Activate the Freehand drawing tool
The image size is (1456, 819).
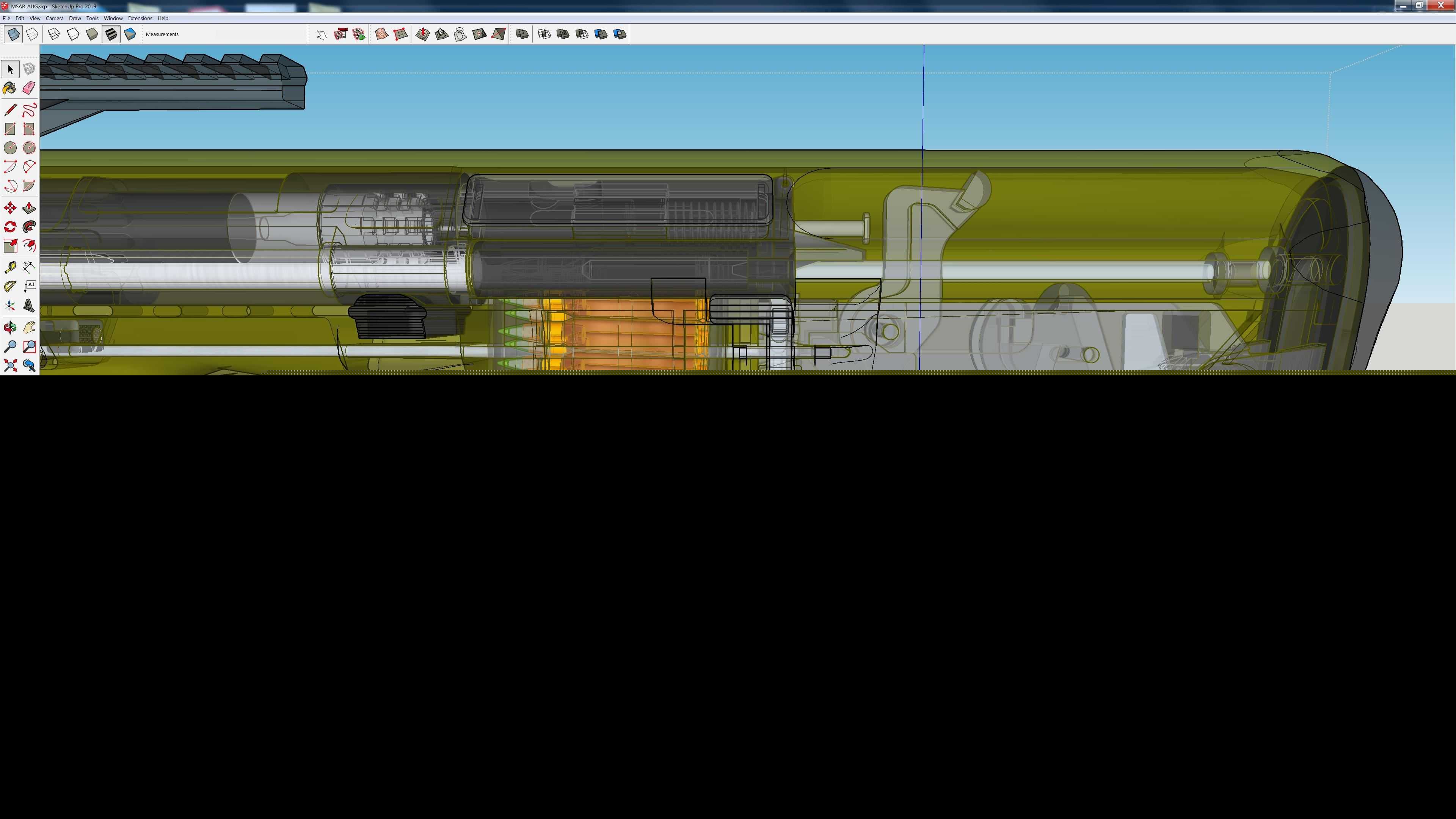[x=30, y=110]
